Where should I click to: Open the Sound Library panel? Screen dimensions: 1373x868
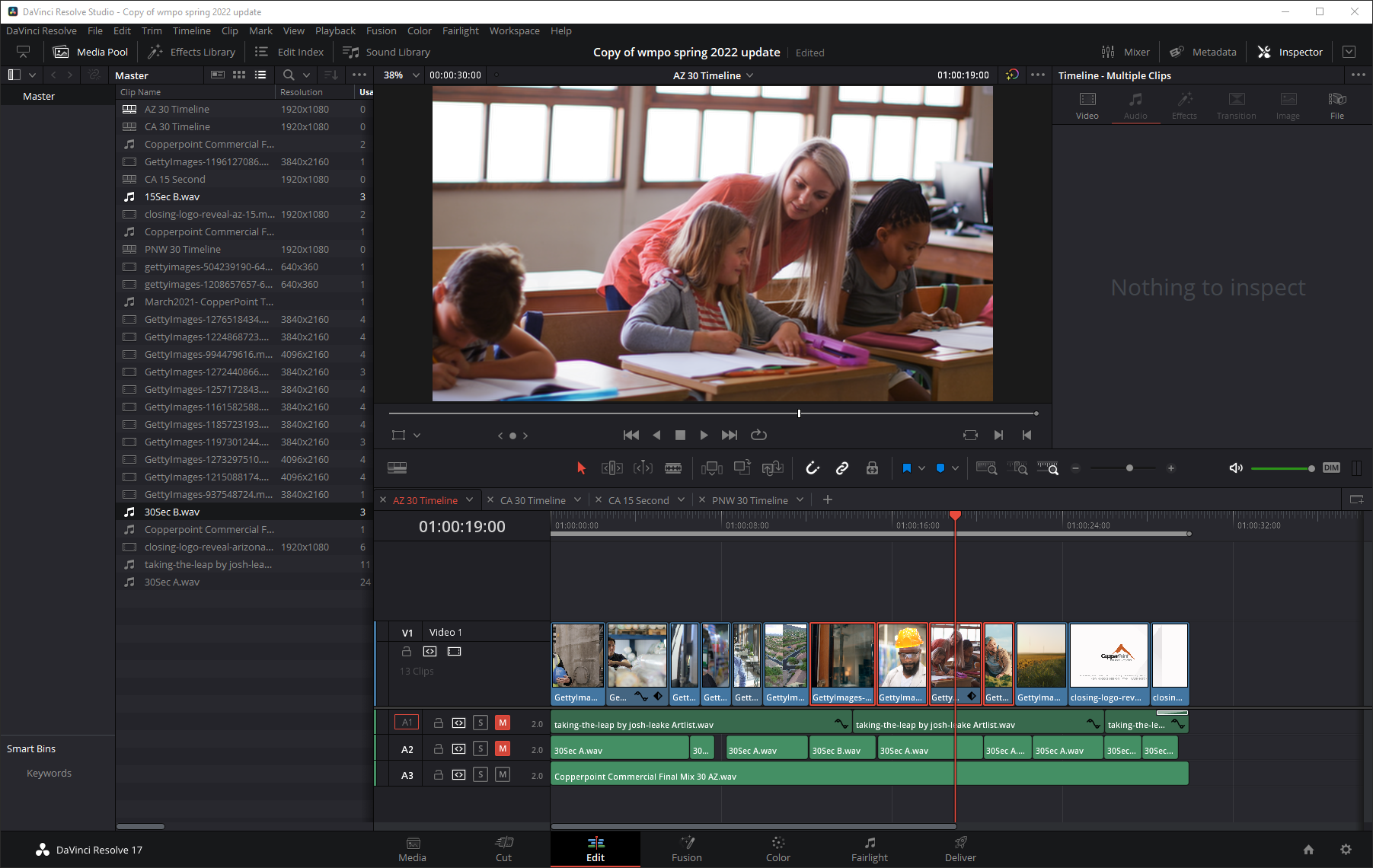[x=387, y=52]
